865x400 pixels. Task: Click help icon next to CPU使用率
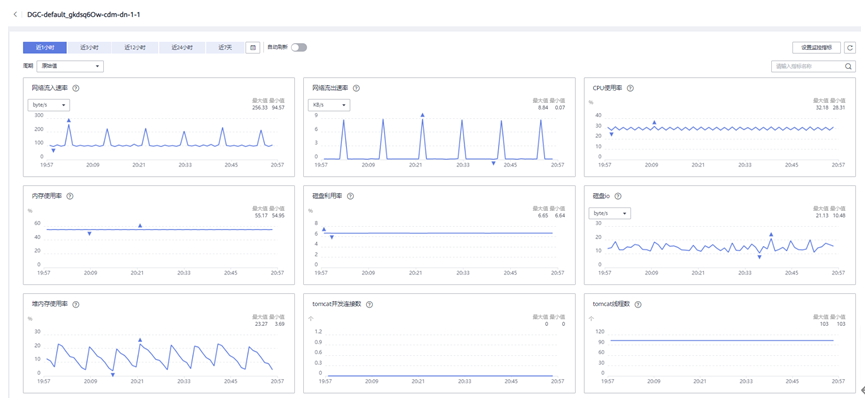point(631,88)
